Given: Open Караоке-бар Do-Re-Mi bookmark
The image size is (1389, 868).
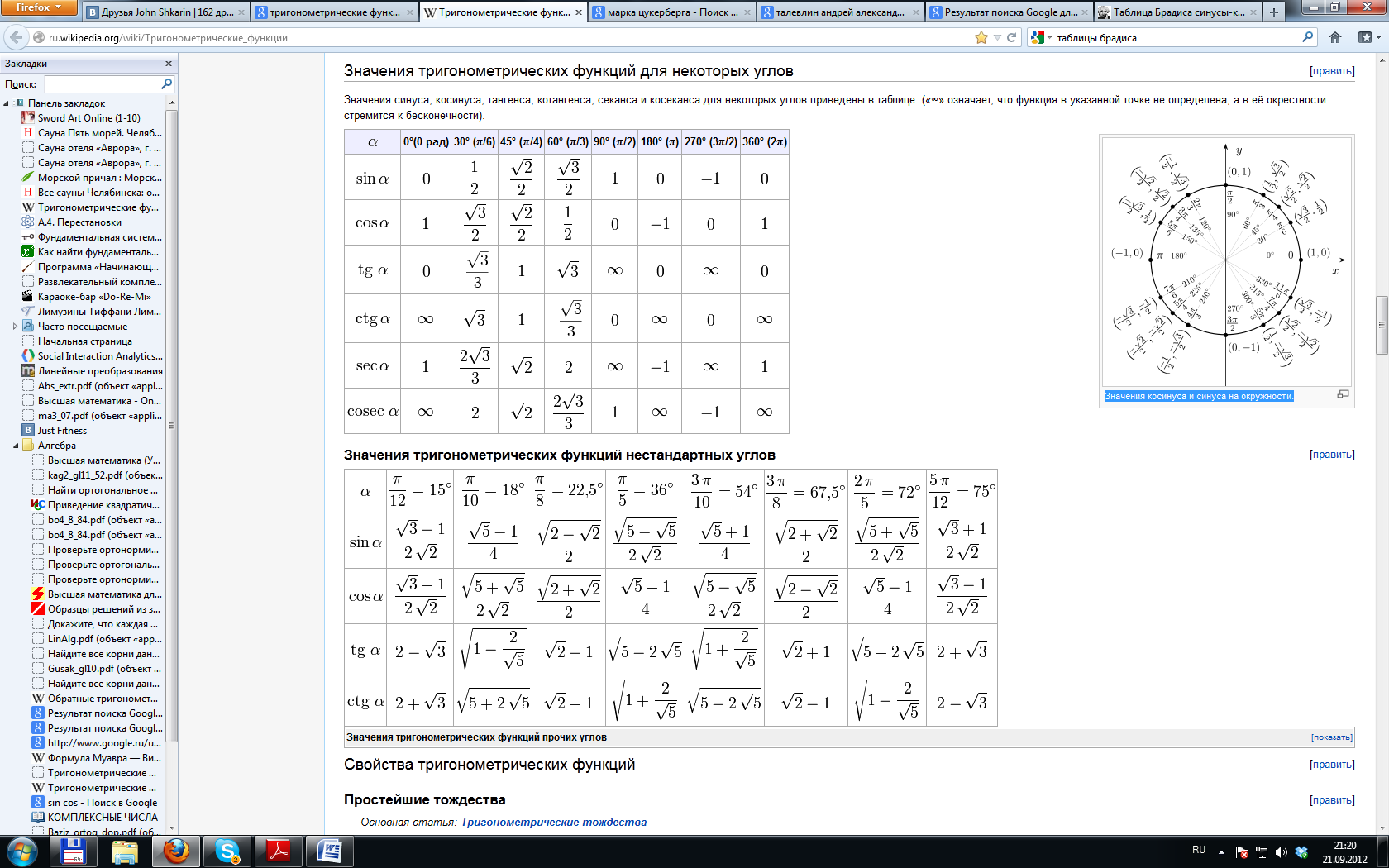Looking at the screenshot, I should [87, 297].
